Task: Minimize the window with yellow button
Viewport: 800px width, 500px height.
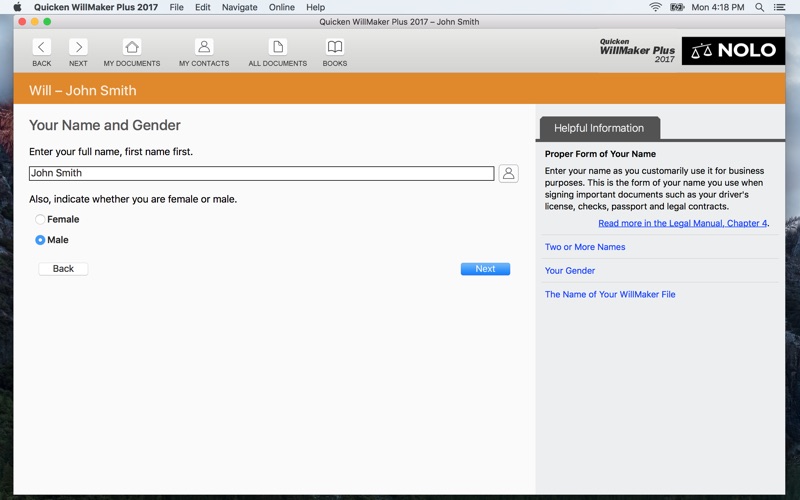Action: click(x=35, y=21)
